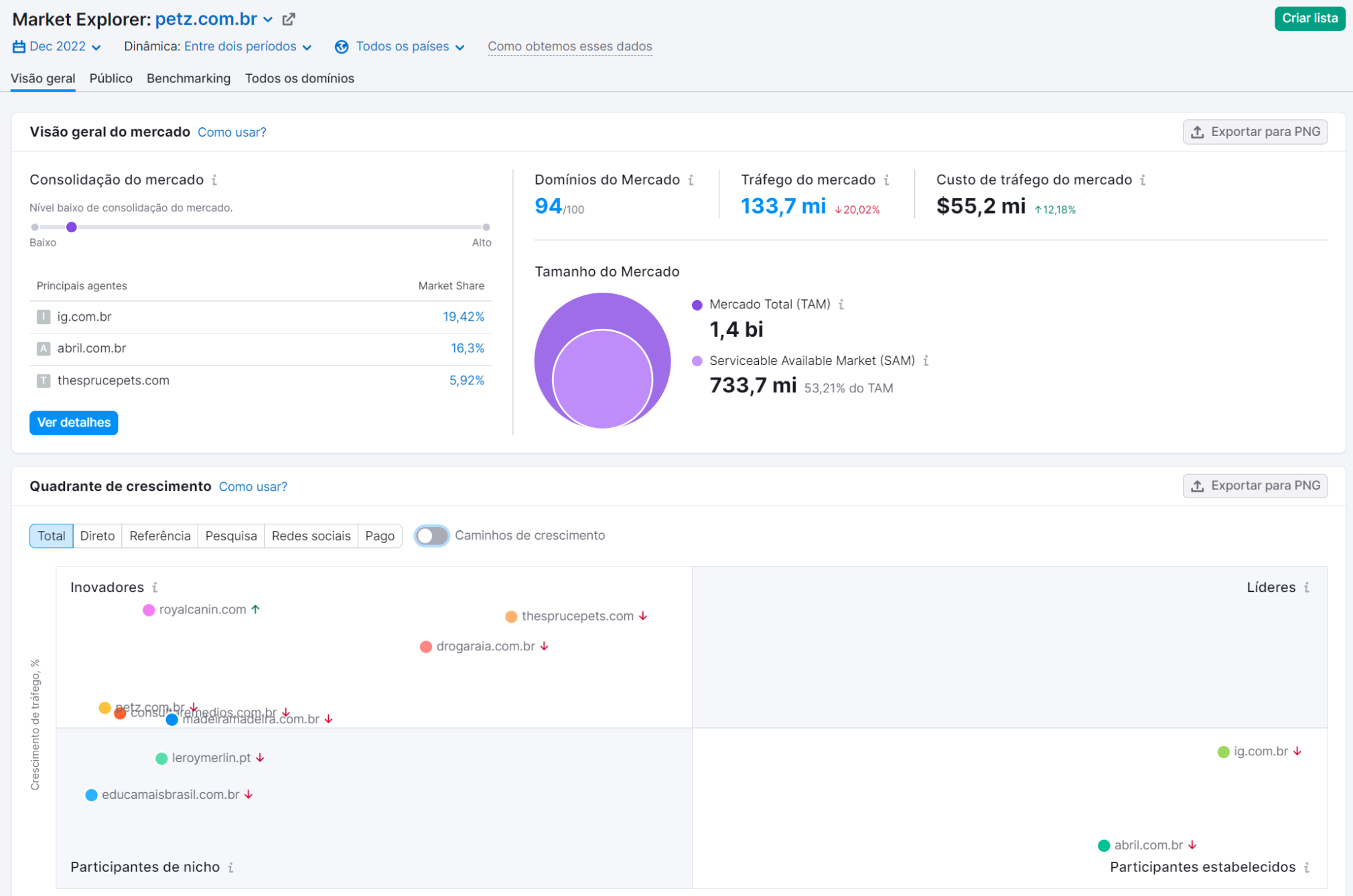The height and width of the screenshot is (896, 1353).
Task: Show info for Custo de tráfego do mercado
Action: tap(1143, 180)
